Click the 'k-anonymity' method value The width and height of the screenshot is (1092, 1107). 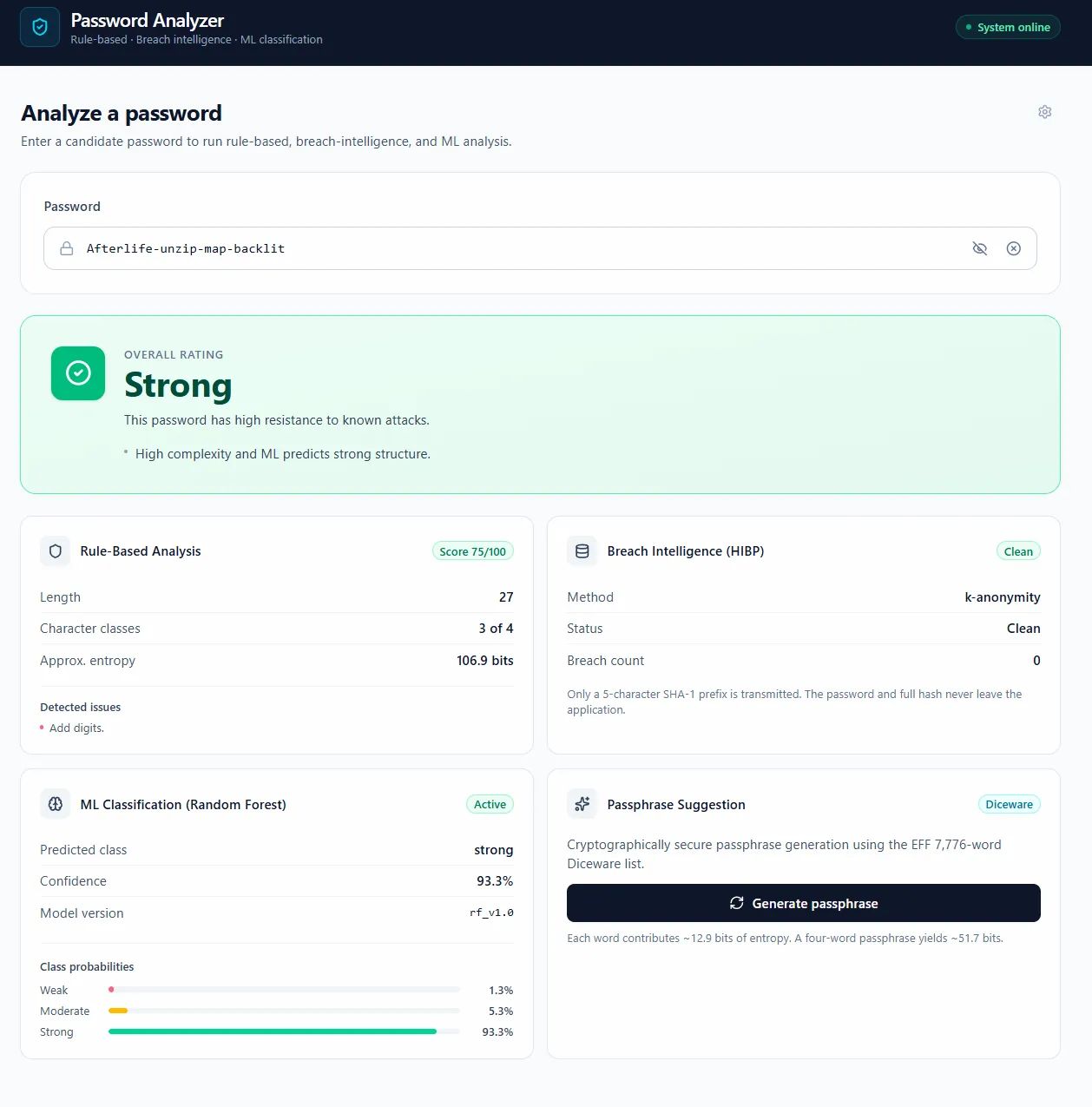pyautogui.click(x=1003, y=597)
